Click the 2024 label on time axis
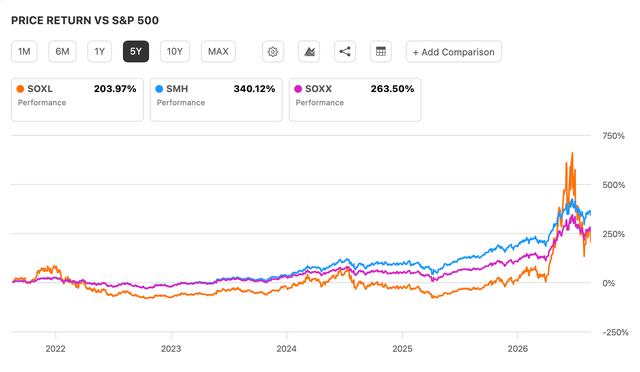 click(x=287, y=349)
